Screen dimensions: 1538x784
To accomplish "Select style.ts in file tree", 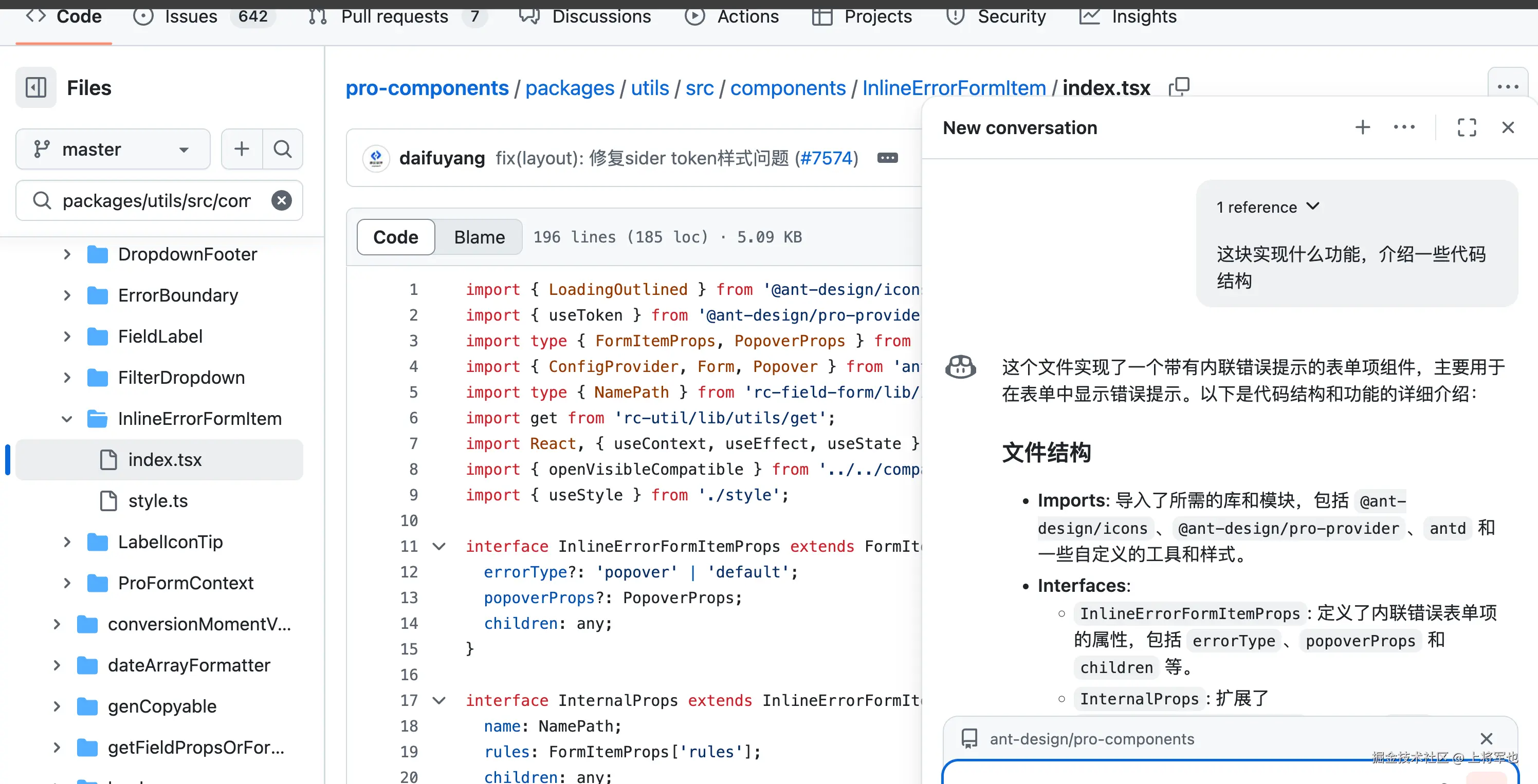I will (x=158, y=500).
